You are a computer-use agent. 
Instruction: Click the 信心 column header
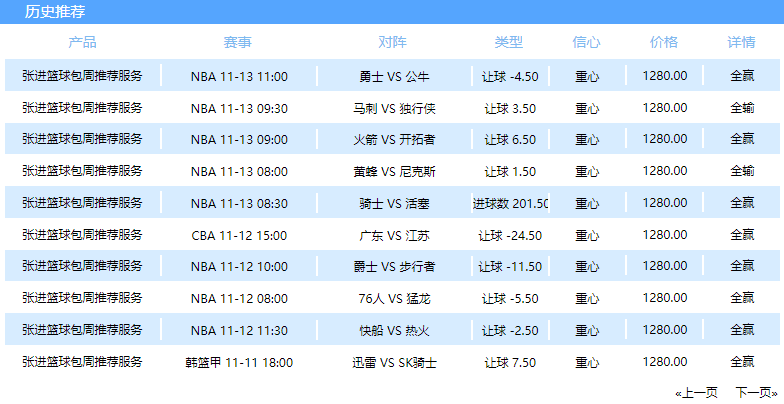(x=586, y=42)
